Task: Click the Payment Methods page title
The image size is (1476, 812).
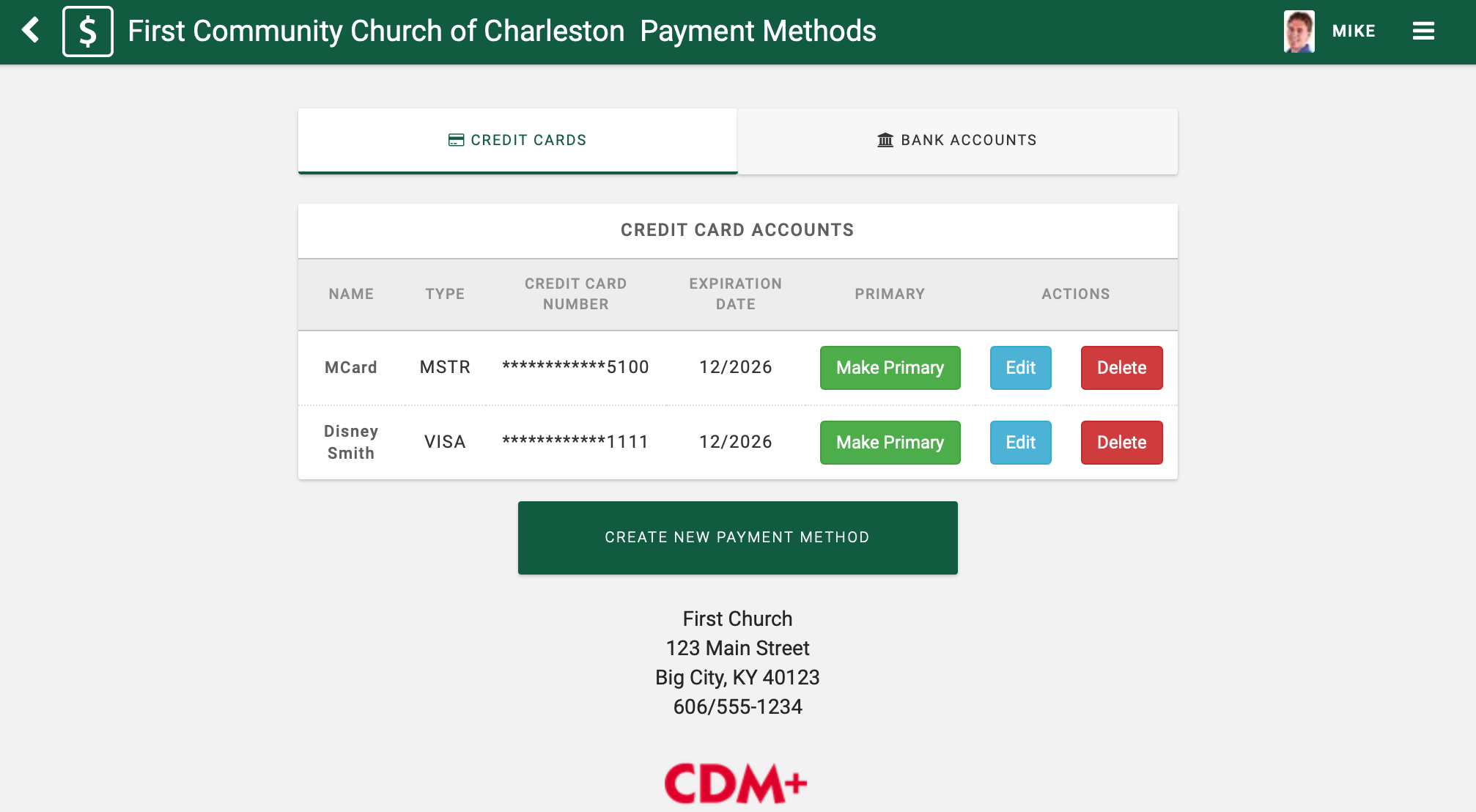Action: (x=758, y=31)
